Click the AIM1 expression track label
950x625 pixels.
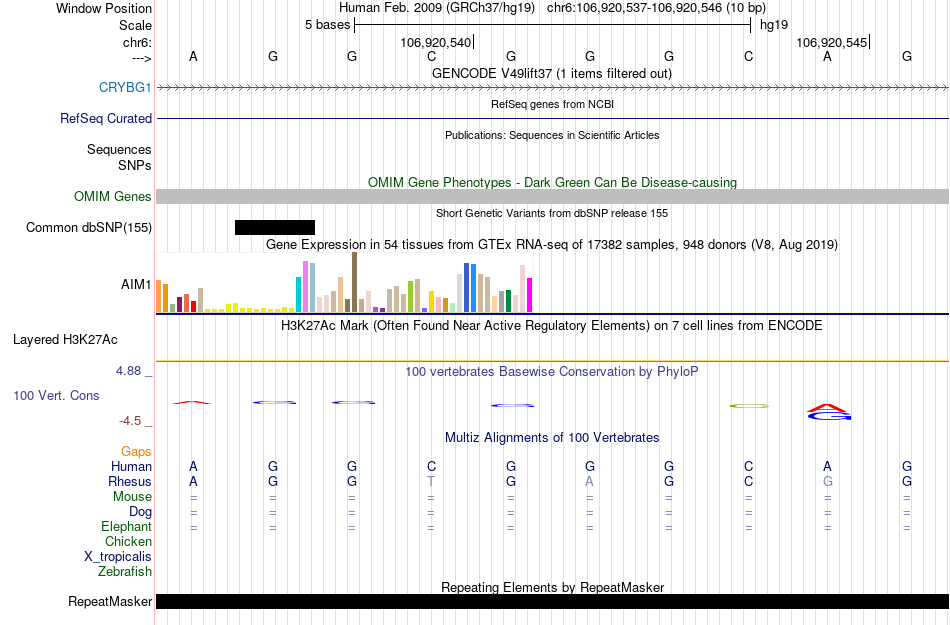[136, 284]
